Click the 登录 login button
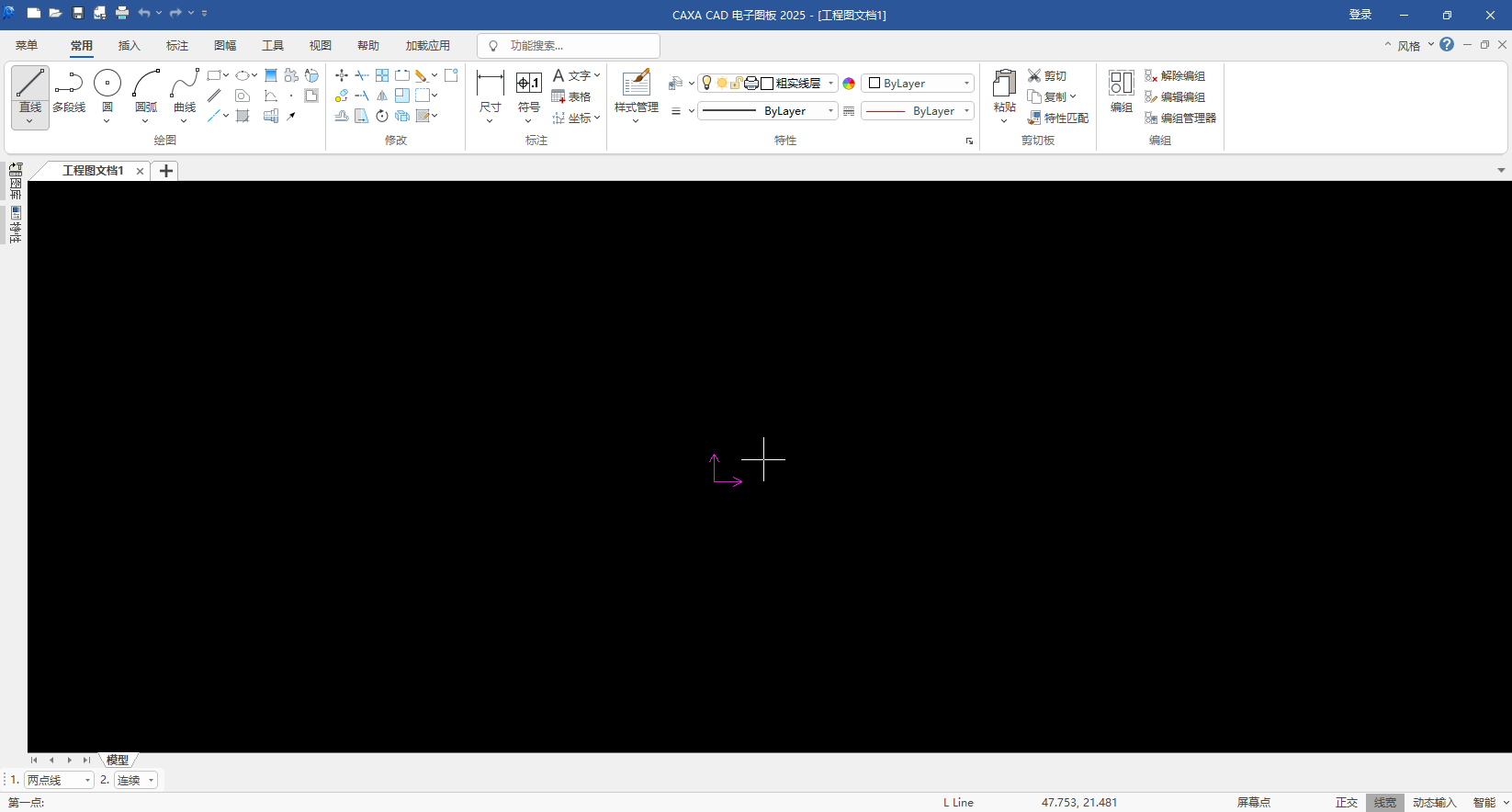This screenshot has width=1512, height=812. 1360,15
